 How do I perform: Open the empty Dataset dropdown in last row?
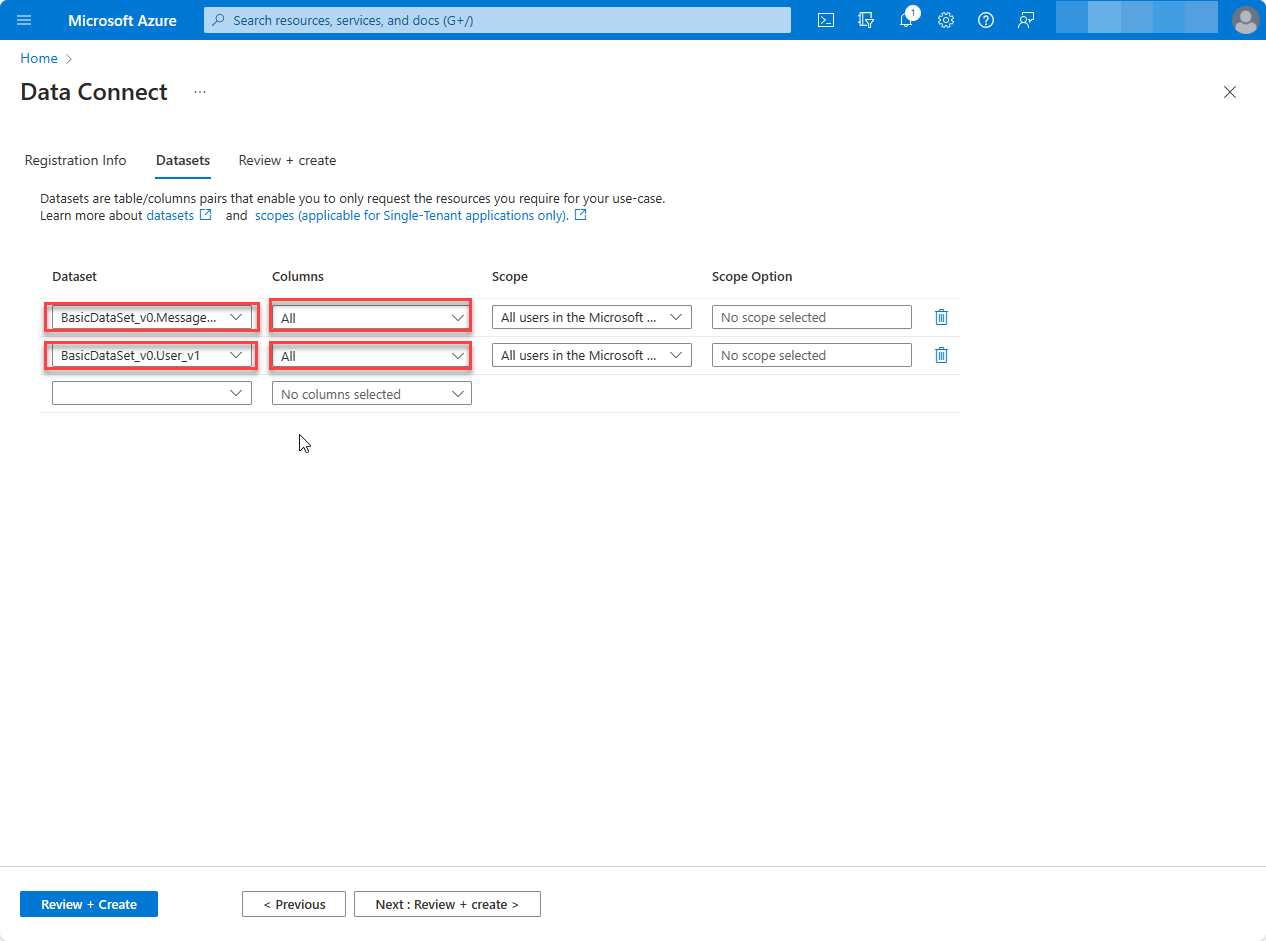[151, 393]
